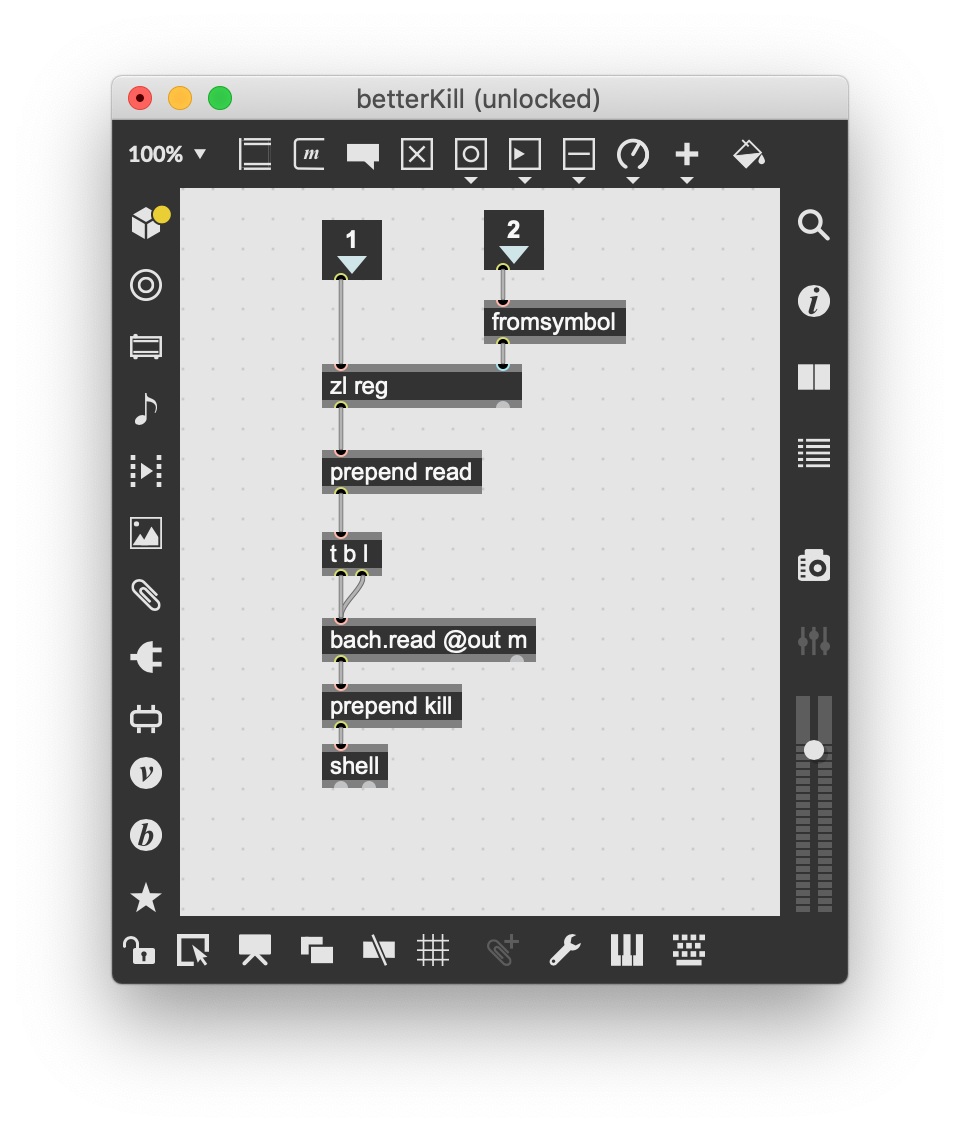The image size is (960, 1132).
Task: Open the Plug-ins browser
Action: click(146, 658)
